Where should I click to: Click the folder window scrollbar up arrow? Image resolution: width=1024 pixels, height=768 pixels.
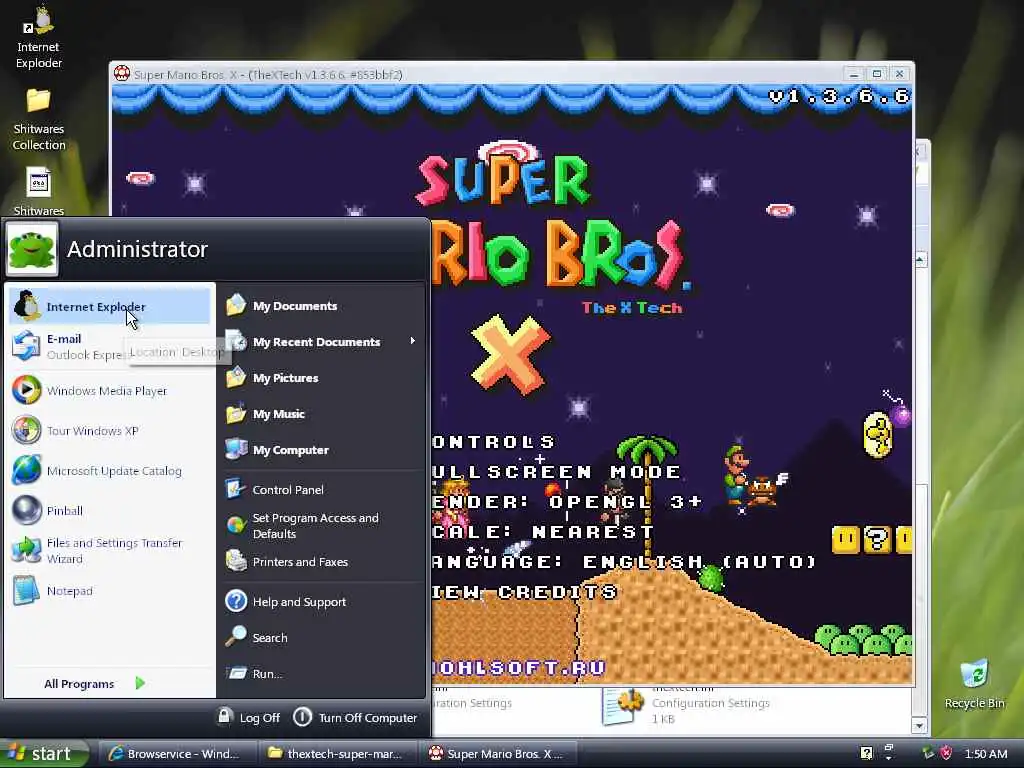coord(920,260)
